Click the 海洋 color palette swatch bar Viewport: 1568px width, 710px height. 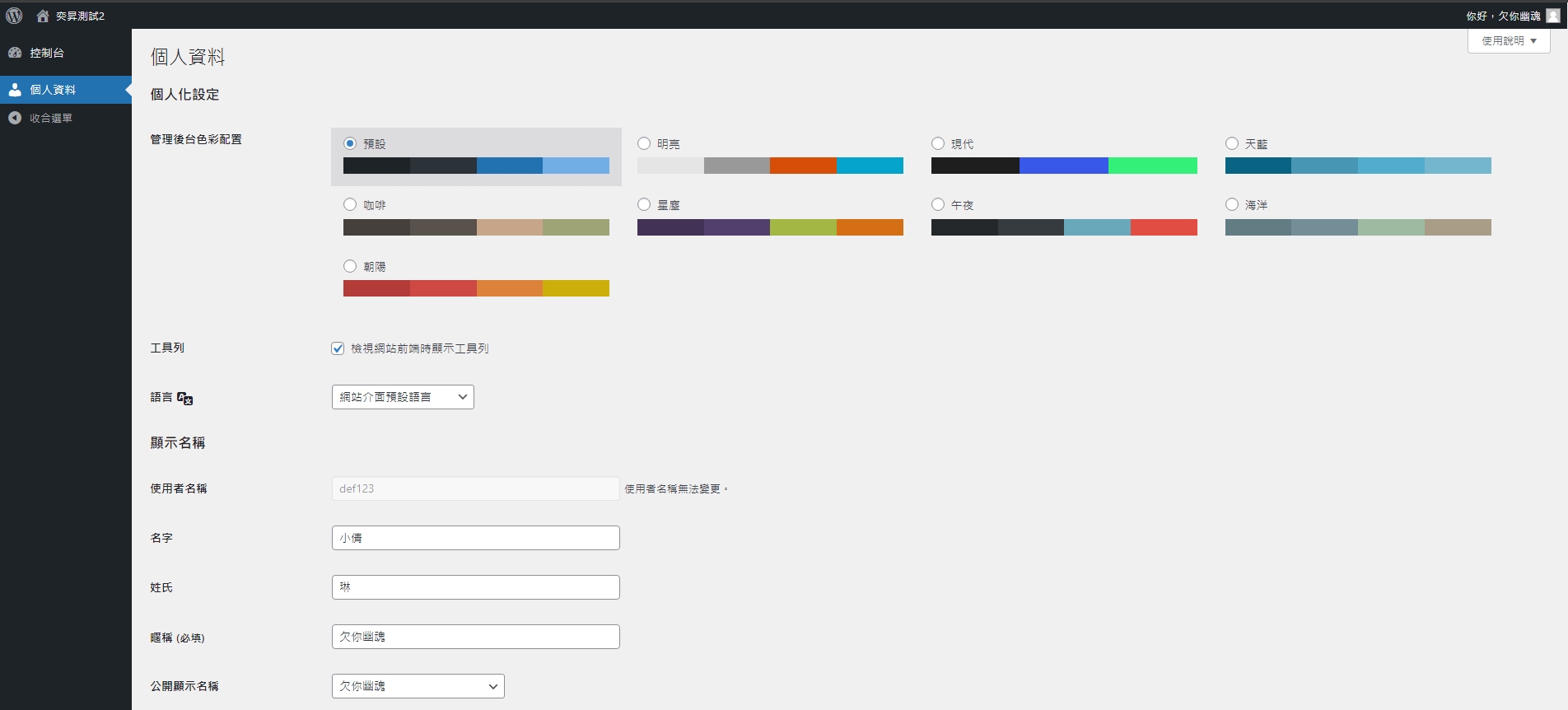point(1358,227)
